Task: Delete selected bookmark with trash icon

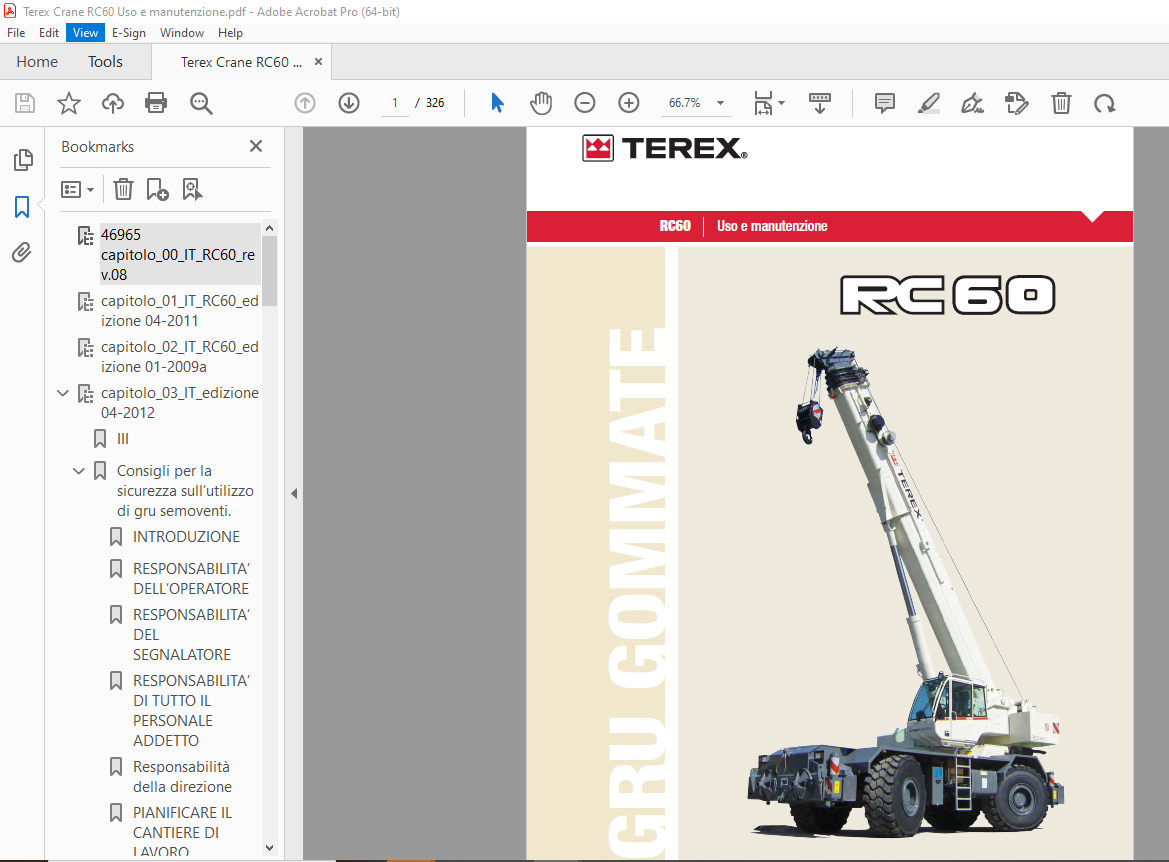Action: point(123,189)
